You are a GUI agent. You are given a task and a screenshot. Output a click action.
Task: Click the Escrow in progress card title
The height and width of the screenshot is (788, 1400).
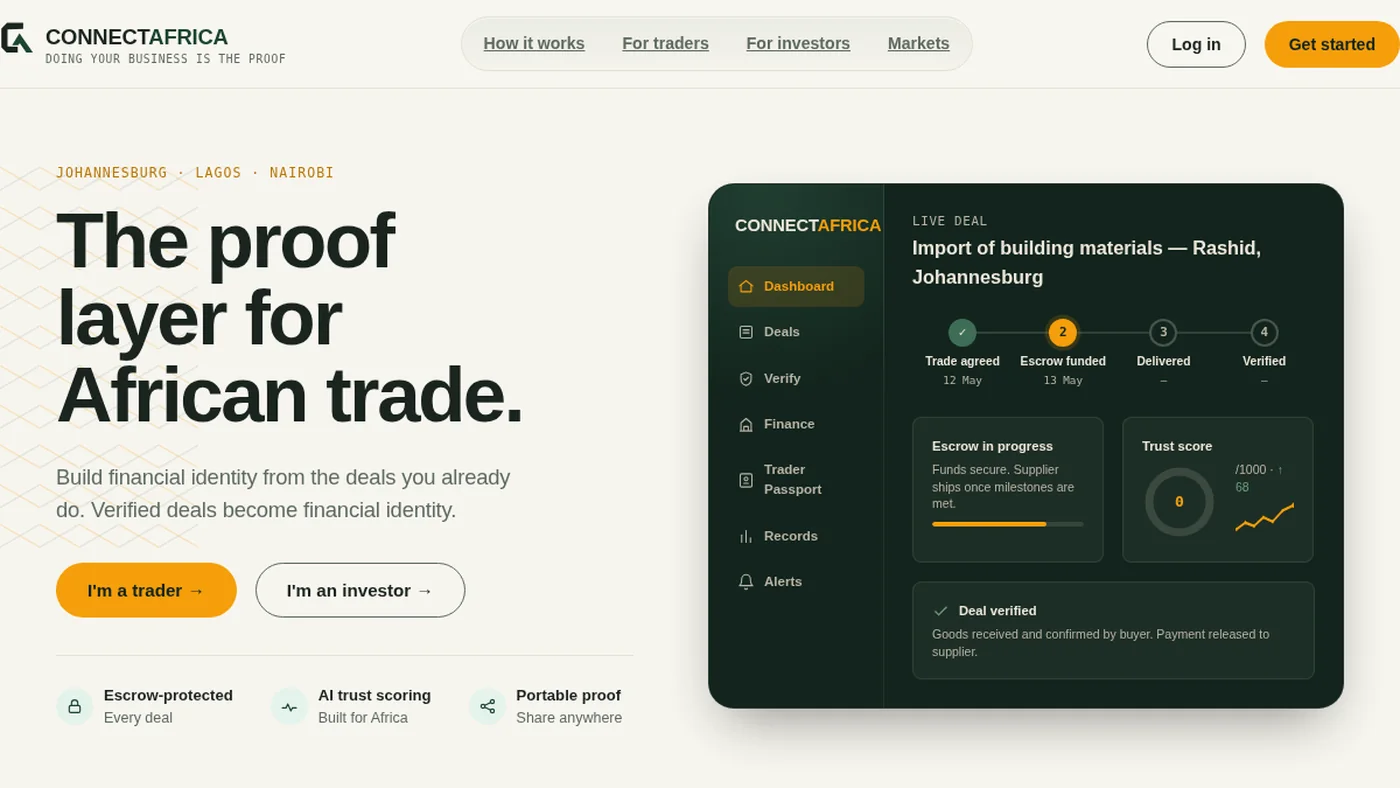tap(992, 446)
